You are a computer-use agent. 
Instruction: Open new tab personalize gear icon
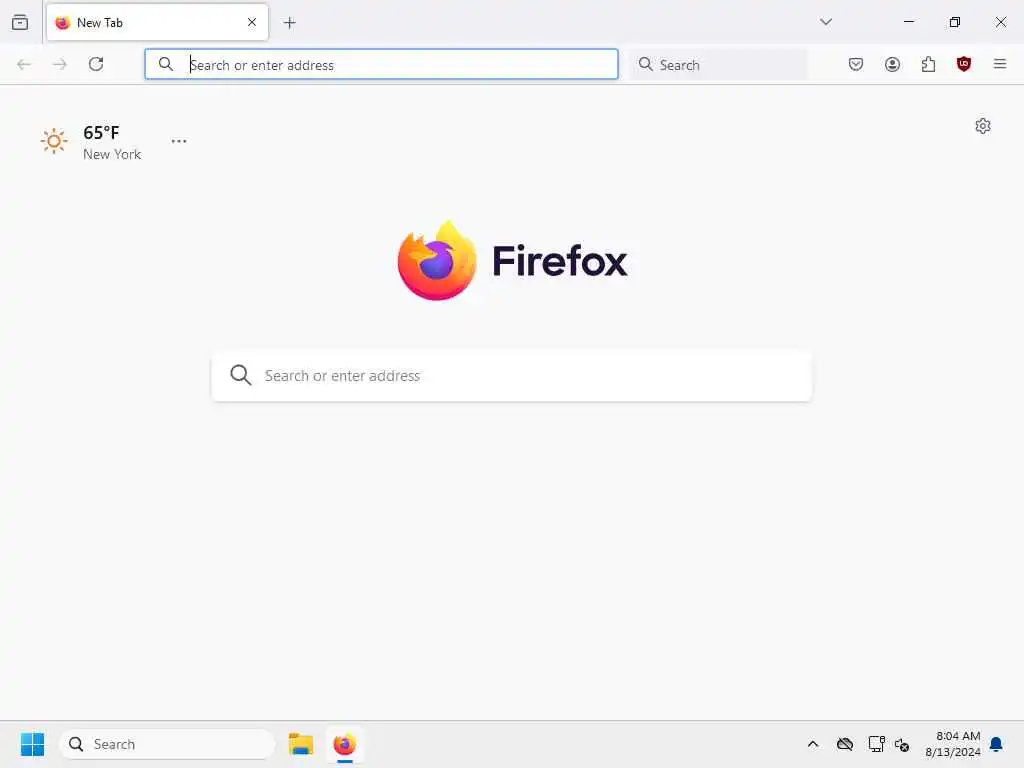coord(983,126)
